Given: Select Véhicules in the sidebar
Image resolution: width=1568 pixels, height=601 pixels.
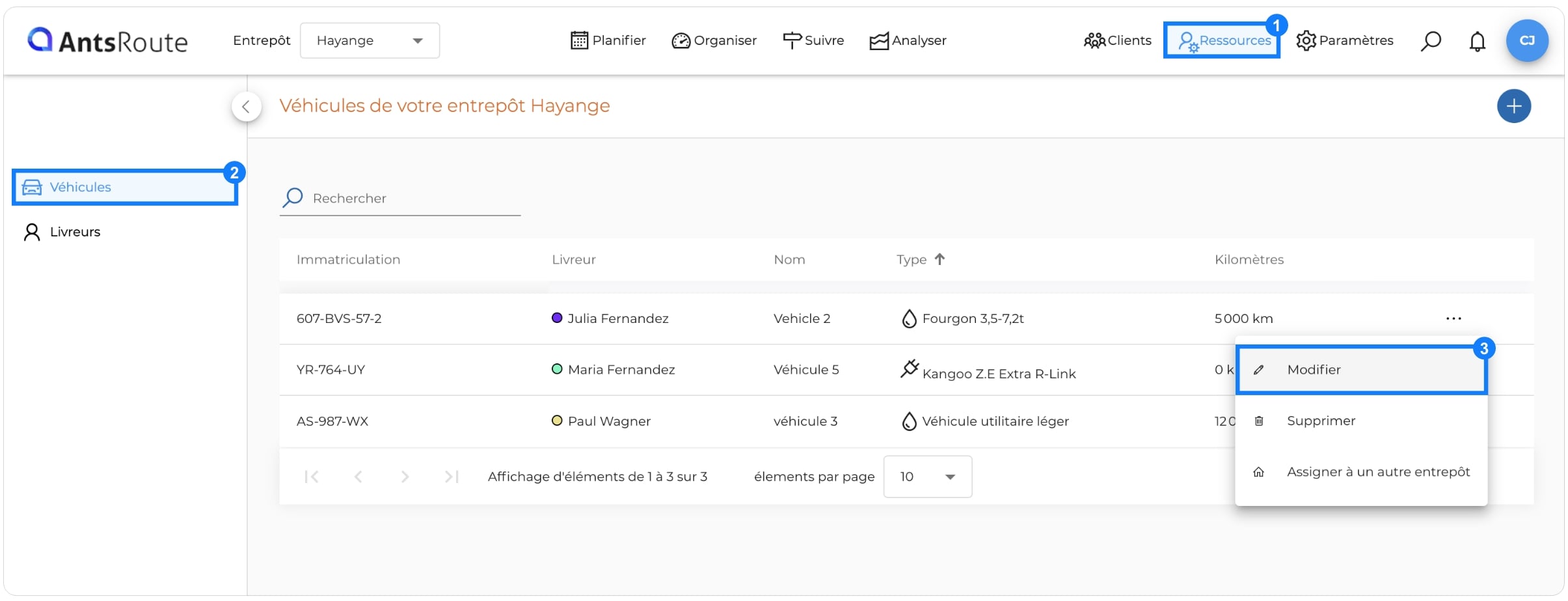Looking at the screenshot, I should [125, 188].
